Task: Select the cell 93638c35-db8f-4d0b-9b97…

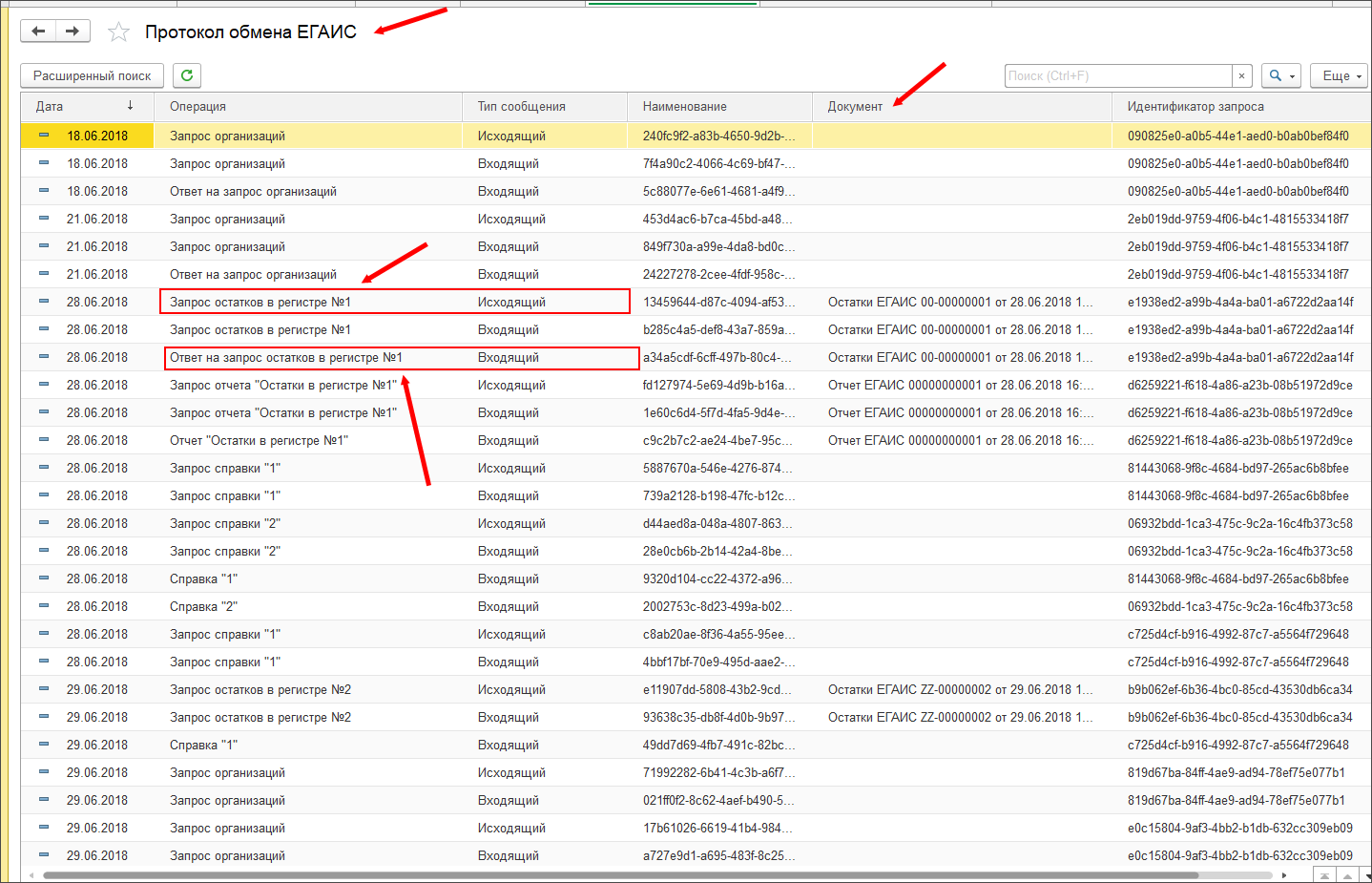Action: (719, 717)
